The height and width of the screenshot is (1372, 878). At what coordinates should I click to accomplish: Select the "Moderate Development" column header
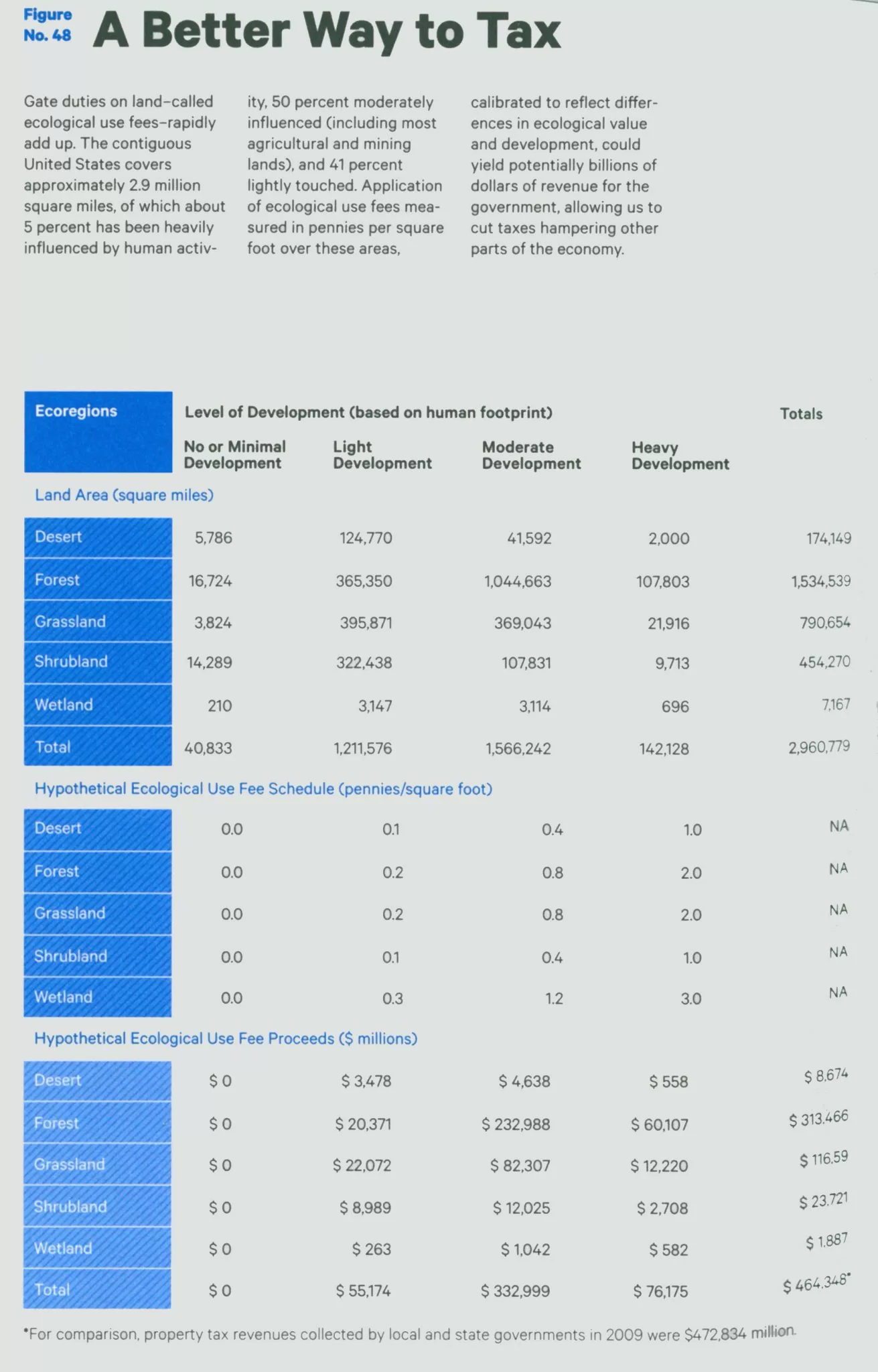tap(531, 456)
